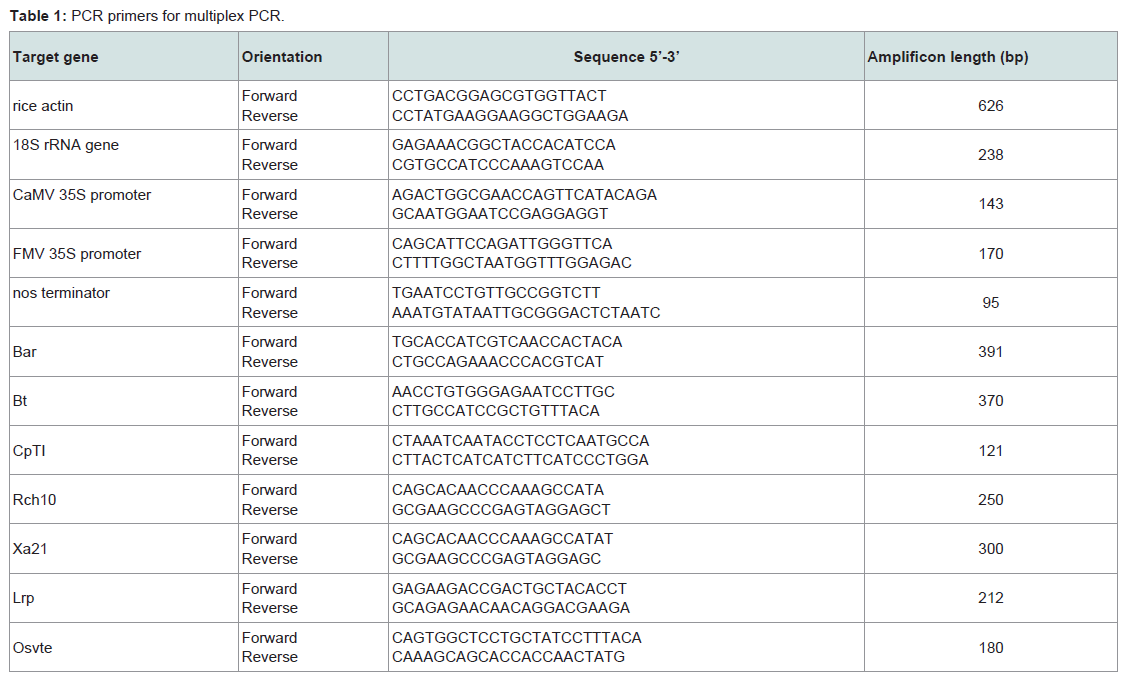
Task: Select sequence TGCACCATCGTCAACCACTACA
Action: (x=507, y=342)
